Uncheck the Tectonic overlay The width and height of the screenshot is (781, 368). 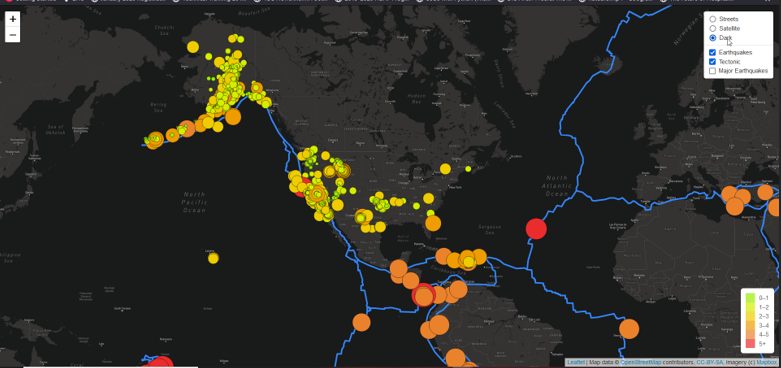[713, 62]
